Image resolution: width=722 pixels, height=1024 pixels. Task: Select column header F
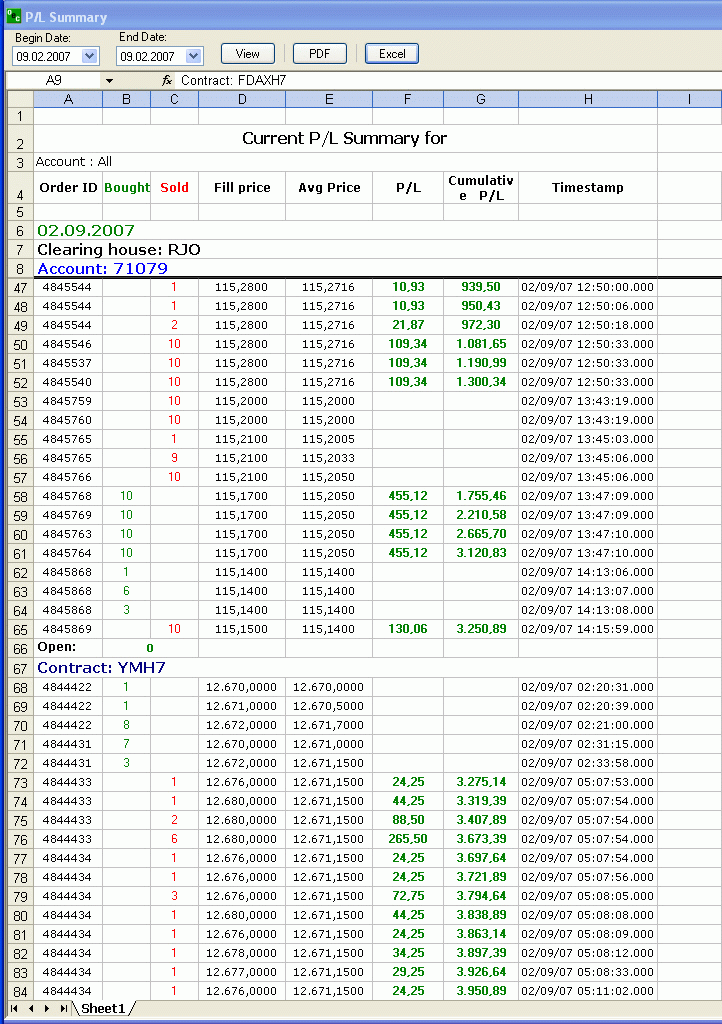click(x=407, y=99)
